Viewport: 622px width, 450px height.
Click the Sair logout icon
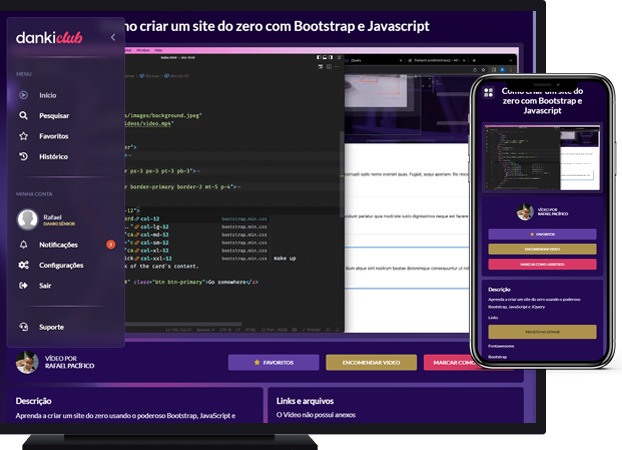pos(23,285)
